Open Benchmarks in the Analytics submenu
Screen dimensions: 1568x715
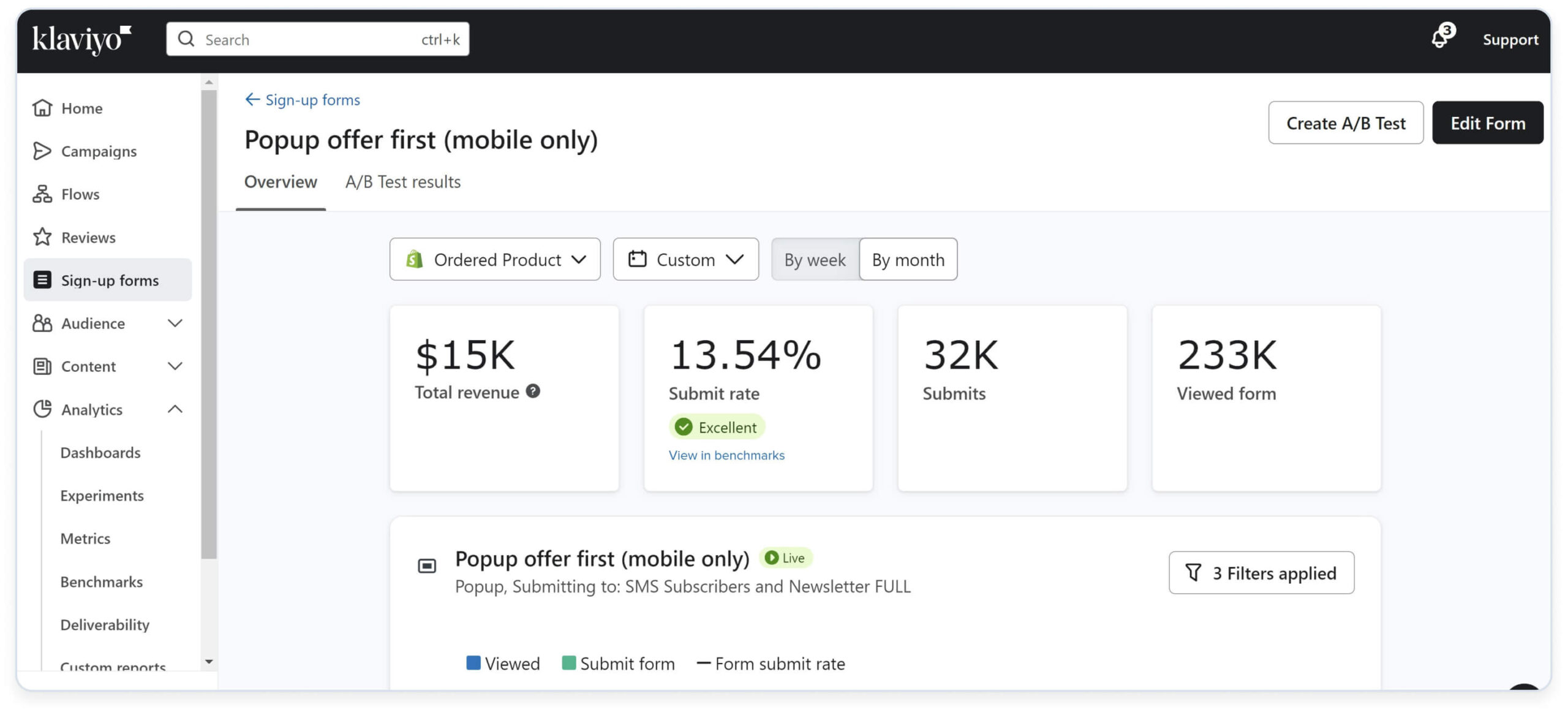click(101, 581)
